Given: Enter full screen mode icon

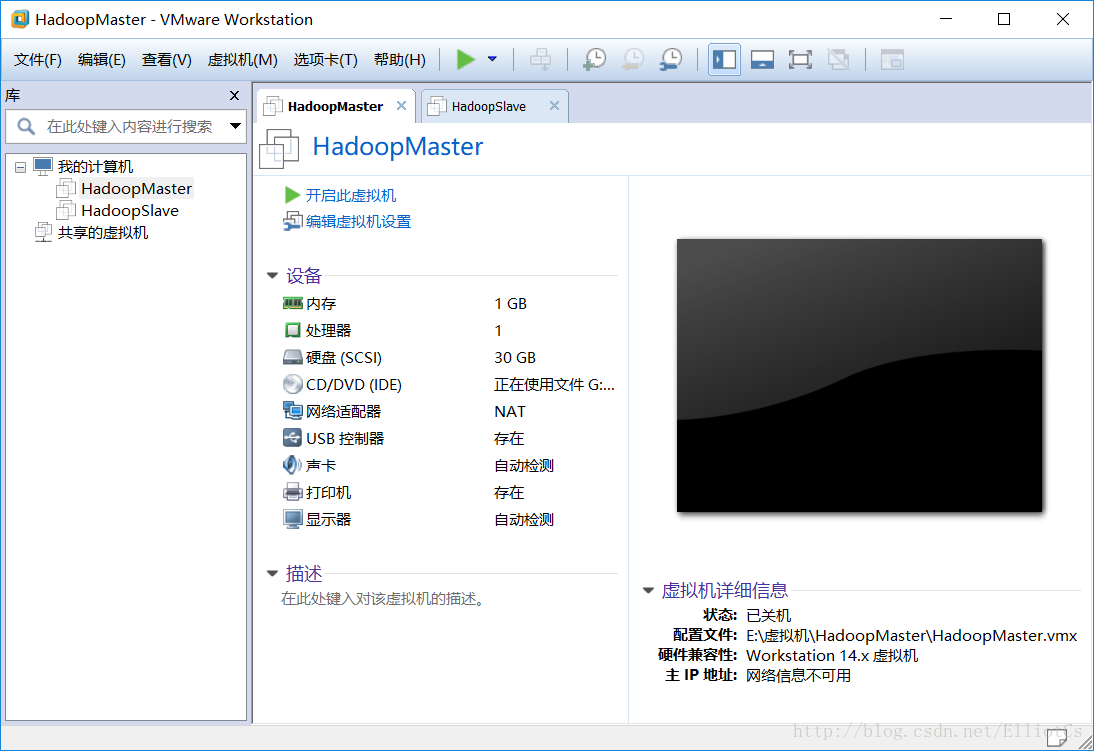Looking at the screenshot, I should 800,59.
